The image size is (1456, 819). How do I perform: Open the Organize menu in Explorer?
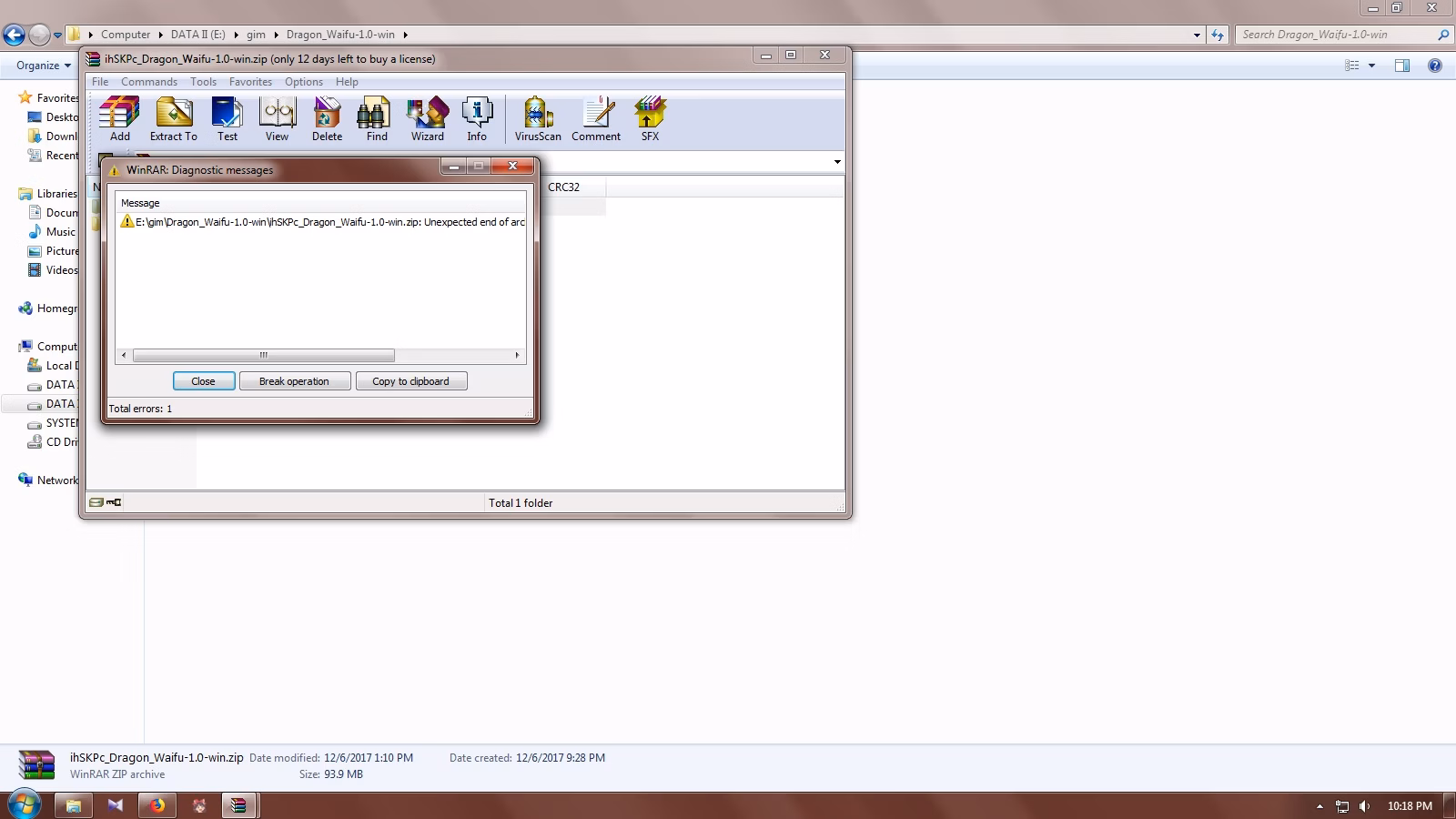click(x=44, y=66)
